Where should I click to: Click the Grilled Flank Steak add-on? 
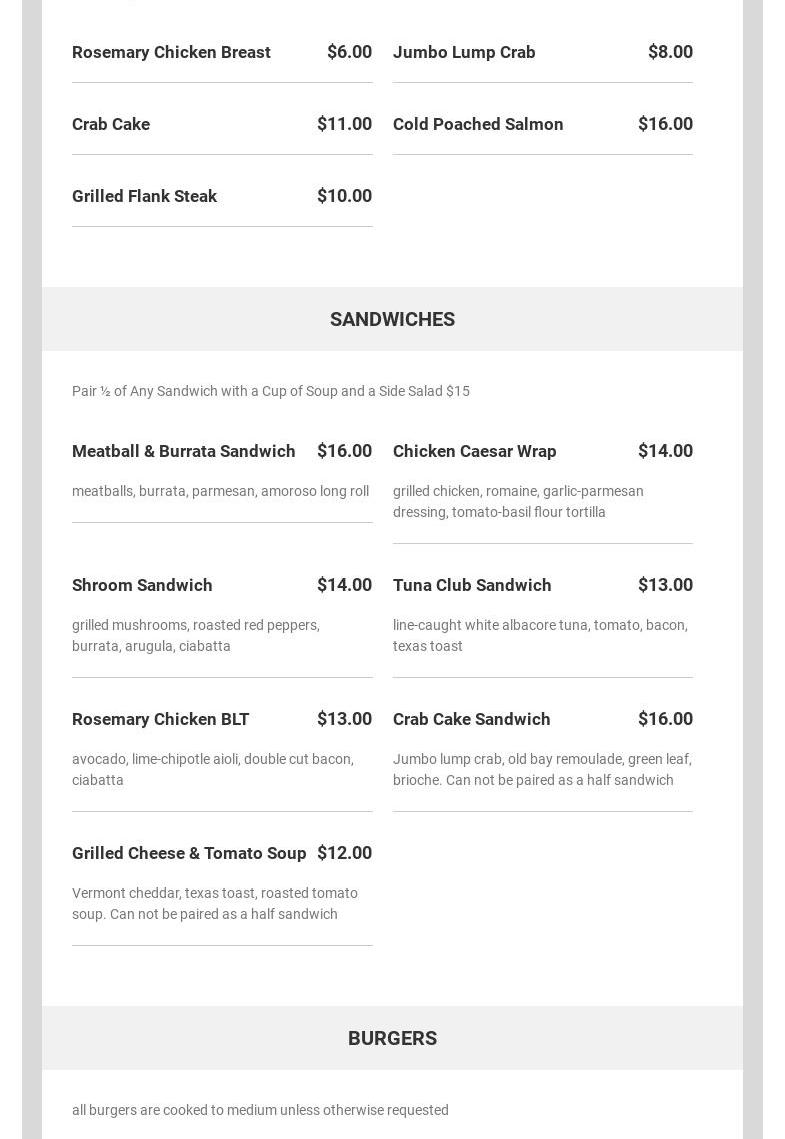144,196
